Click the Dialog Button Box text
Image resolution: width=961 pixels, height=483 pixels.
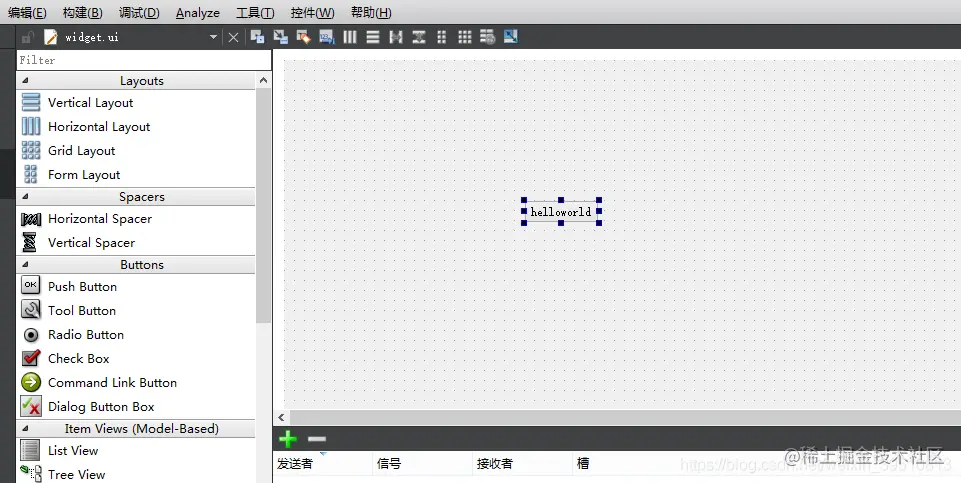[101, 406]
